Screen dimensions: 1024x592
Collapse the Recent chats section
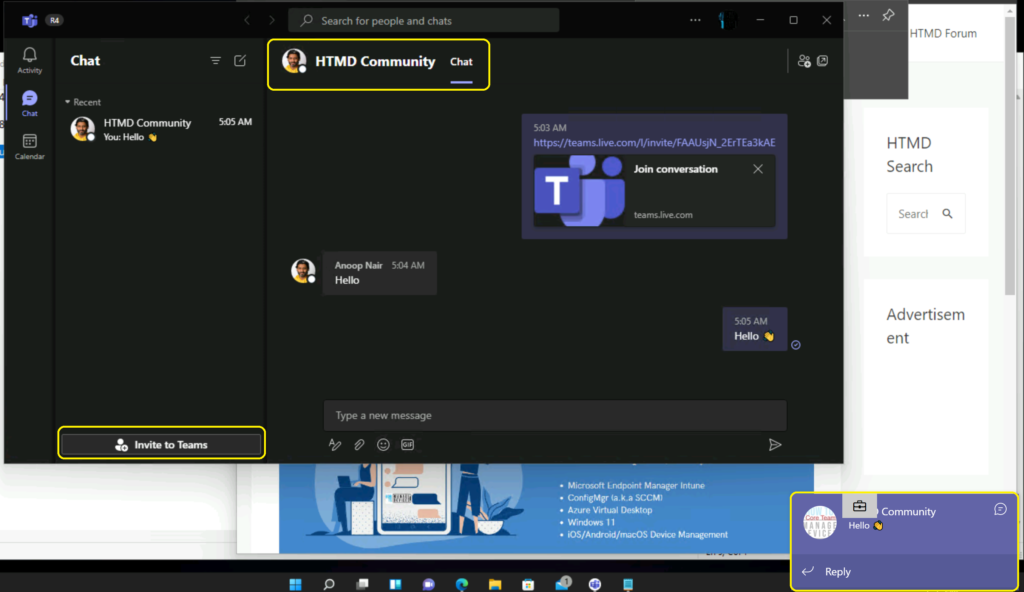pyautogui.click(x=83, y=103)
